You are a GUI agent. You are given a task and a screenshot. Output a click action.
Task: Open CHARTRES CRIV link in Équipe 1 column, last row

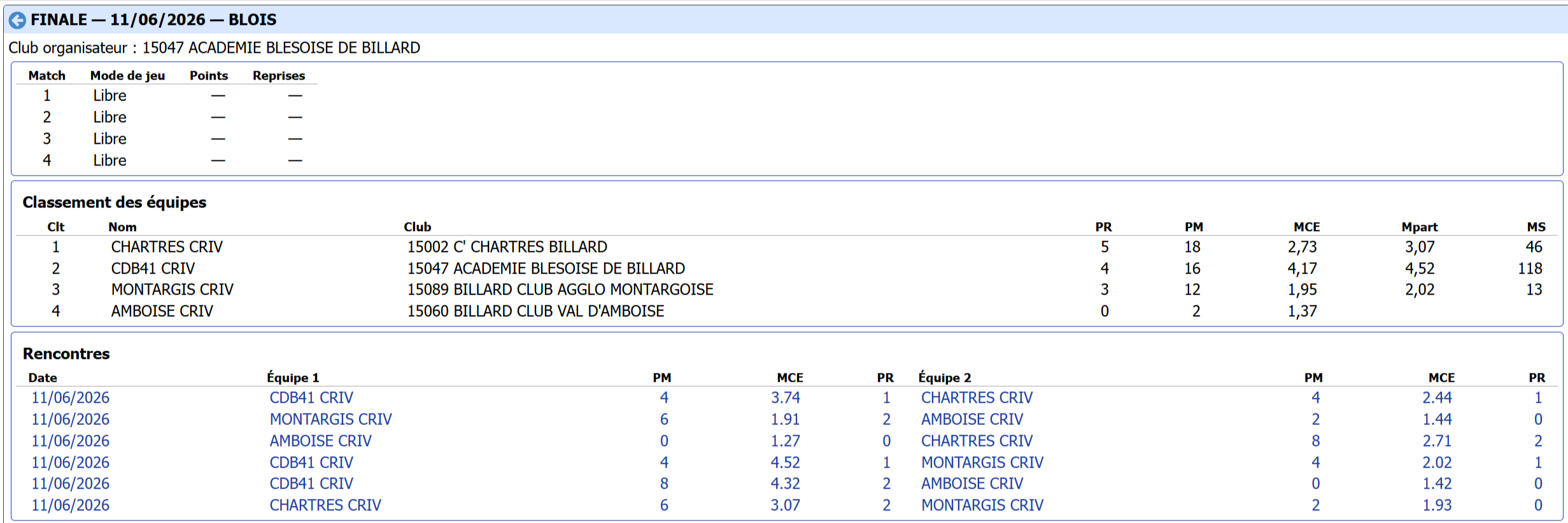point(325,505)
